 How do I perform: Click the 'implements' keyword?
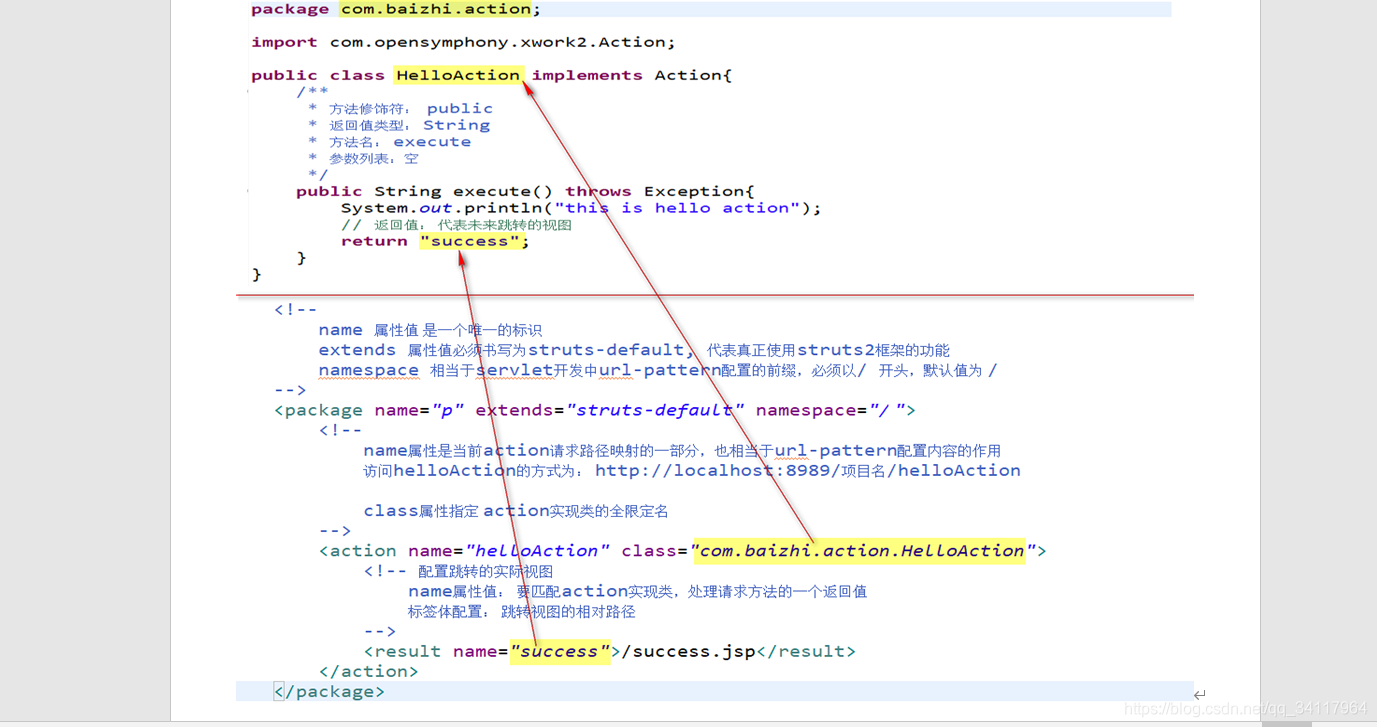587,75
